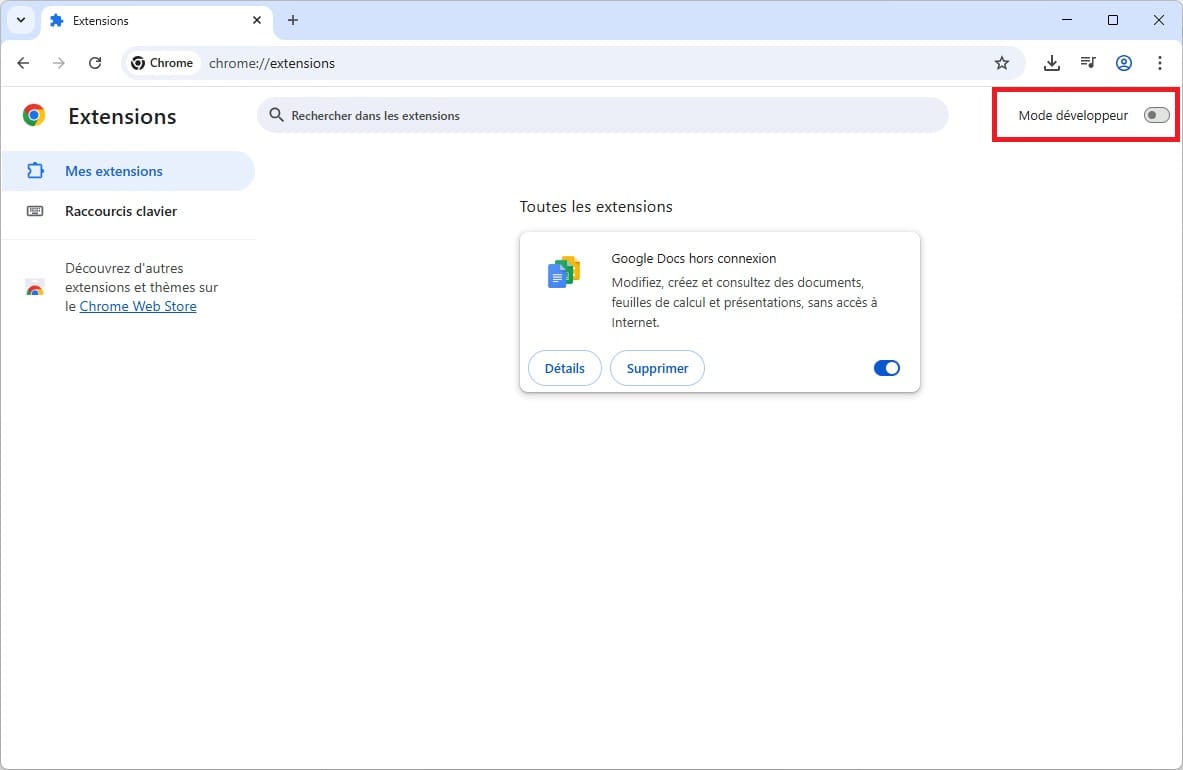Click the Mode développeur label
Viewport: 1183px width, 770px height.
click(x=1073, y=115)
